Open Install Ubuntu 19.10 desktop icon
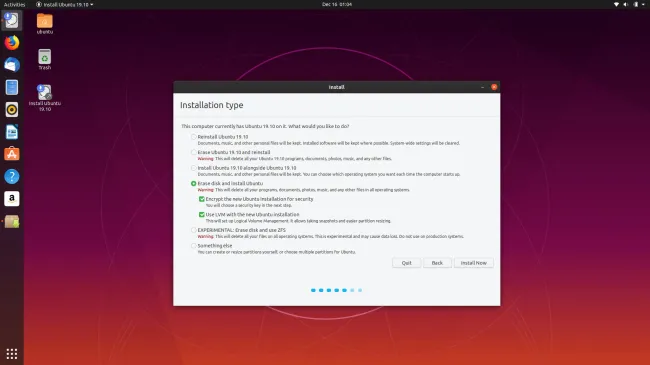This screenshot has height=365, width=650. click(45, 97)
